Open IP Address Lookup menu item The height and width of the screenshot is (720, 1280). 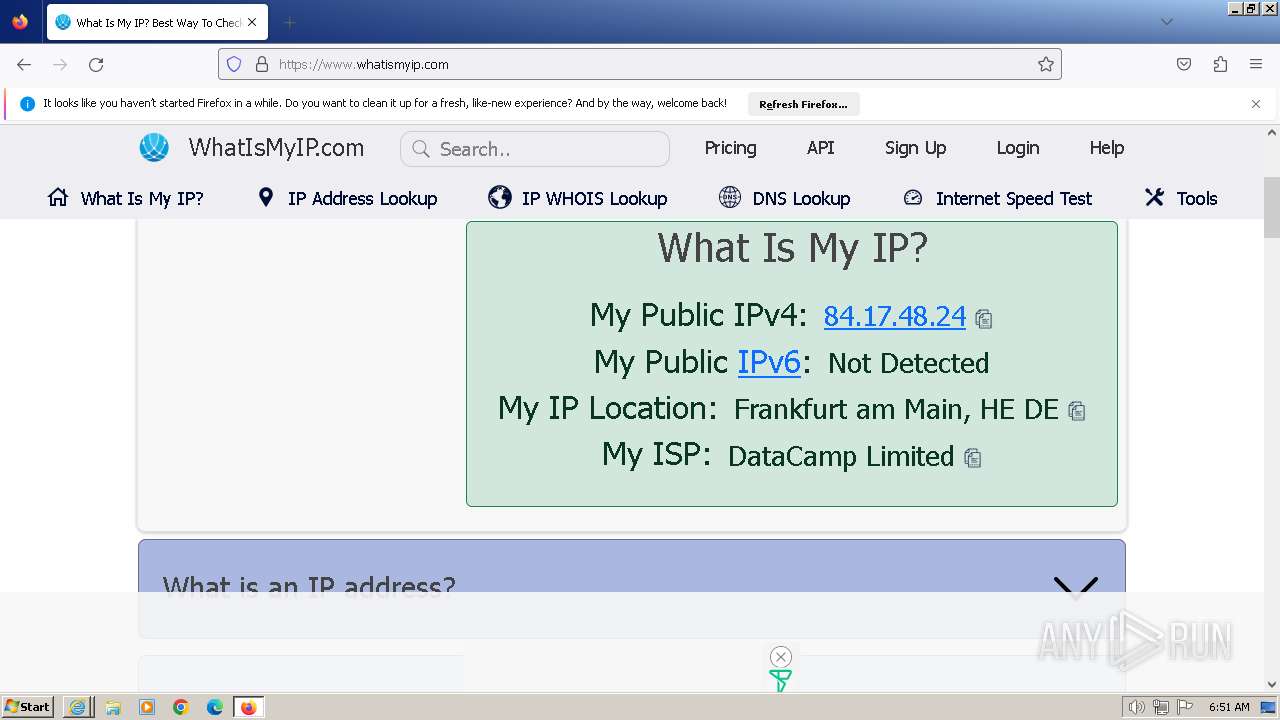click(x=348, y=198)
